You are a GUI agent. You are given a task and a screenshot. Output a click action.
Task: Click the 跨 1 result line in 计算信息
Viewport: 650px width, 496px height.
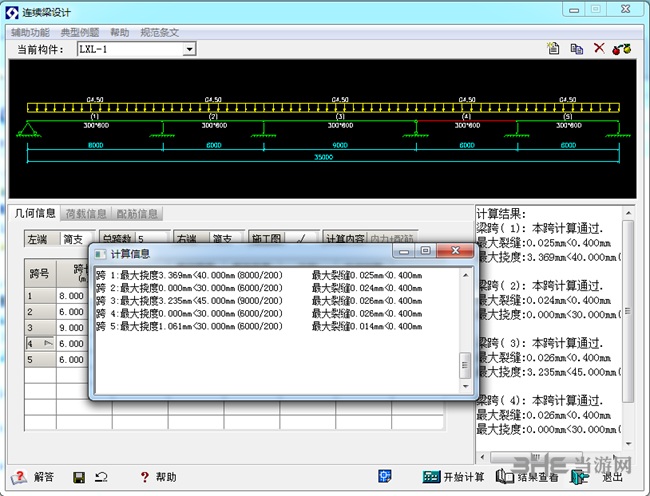pyautogui.click(x=259, y=275)
